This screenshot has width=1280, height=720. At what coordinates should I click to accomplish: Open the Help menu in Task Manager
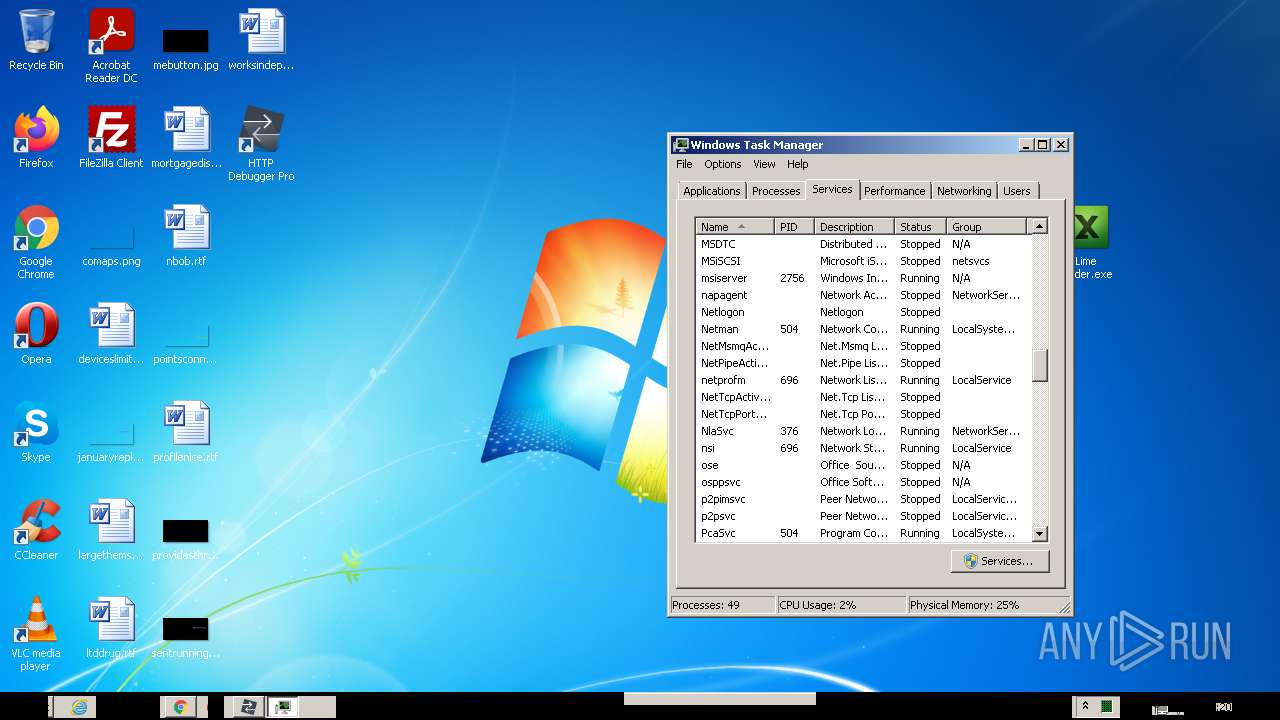pyautogui.click(x=797, y=164)
